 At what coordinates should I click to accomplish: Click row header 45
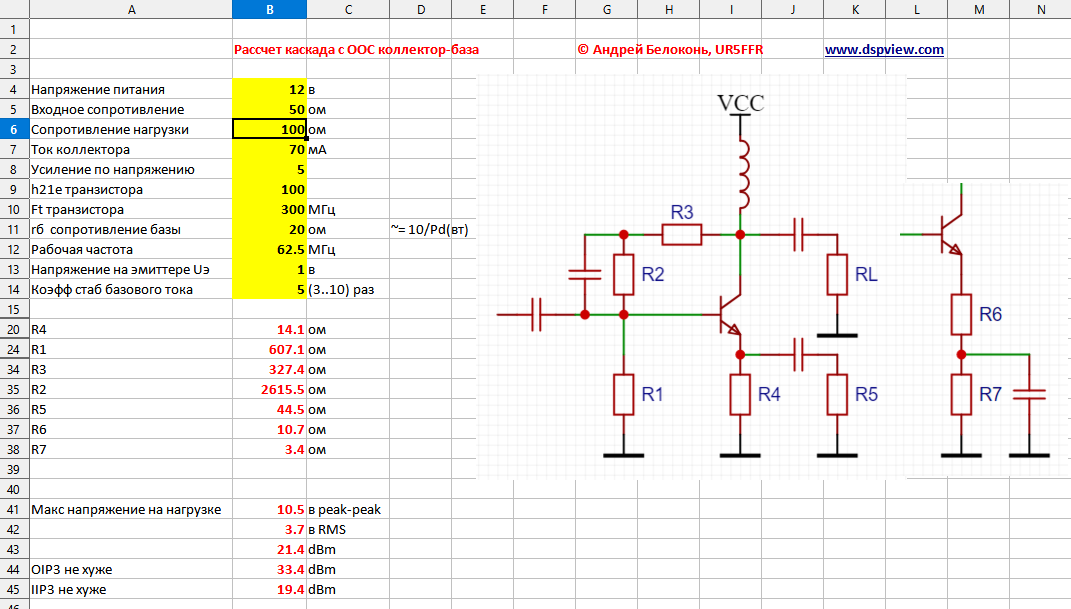point(14,589)
